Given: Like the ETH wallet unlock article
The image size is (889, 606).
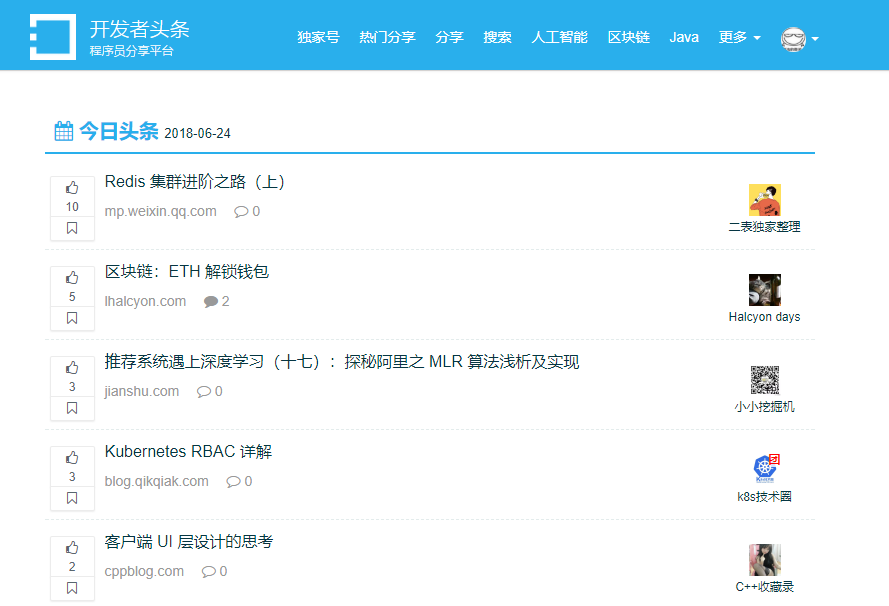Looking at the screenshot, I should (x=72, y=278).
